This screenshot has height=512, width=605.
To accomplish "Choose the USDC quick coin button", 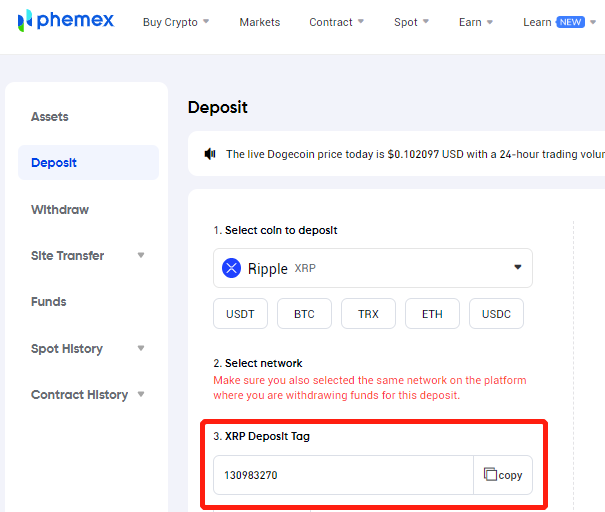I will tap(496, 314).
